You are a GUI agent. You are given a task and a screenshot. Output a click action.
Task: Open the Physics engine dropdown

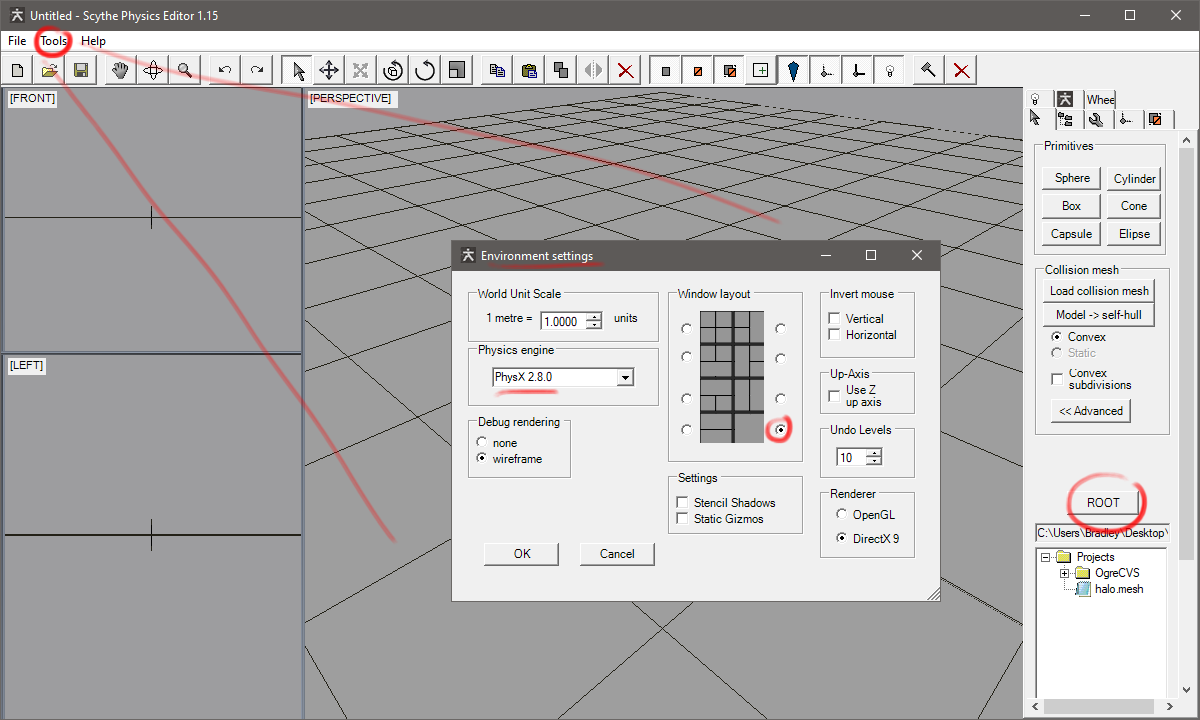(x=625, y=377)
